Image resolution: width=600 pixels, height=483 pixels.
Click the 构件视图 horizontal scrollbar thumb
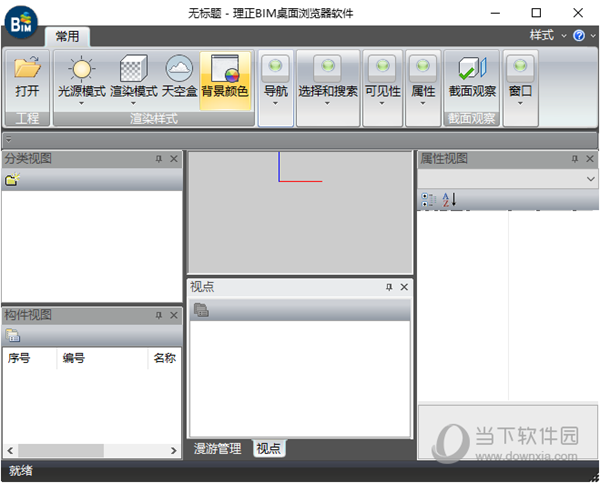(61, 450)
